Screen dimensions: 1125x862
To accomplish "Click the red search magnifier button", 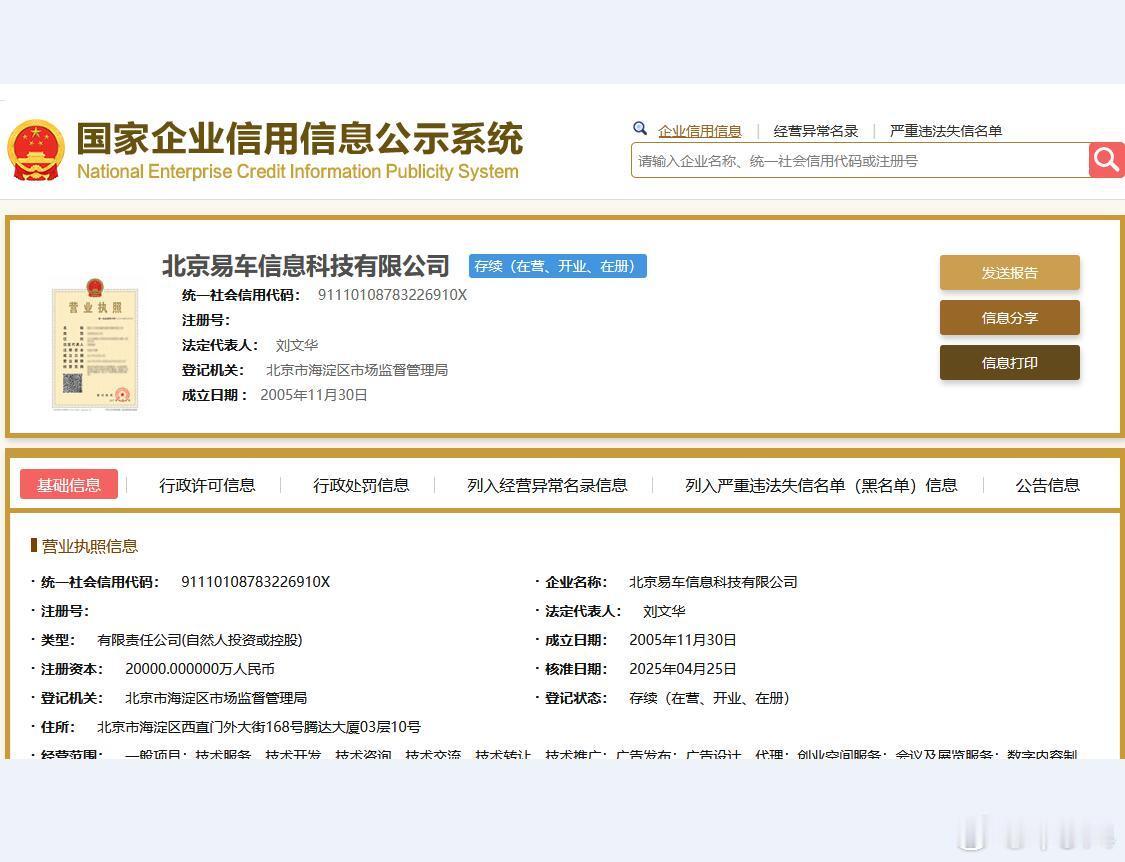I will (x=1106, y=160).
